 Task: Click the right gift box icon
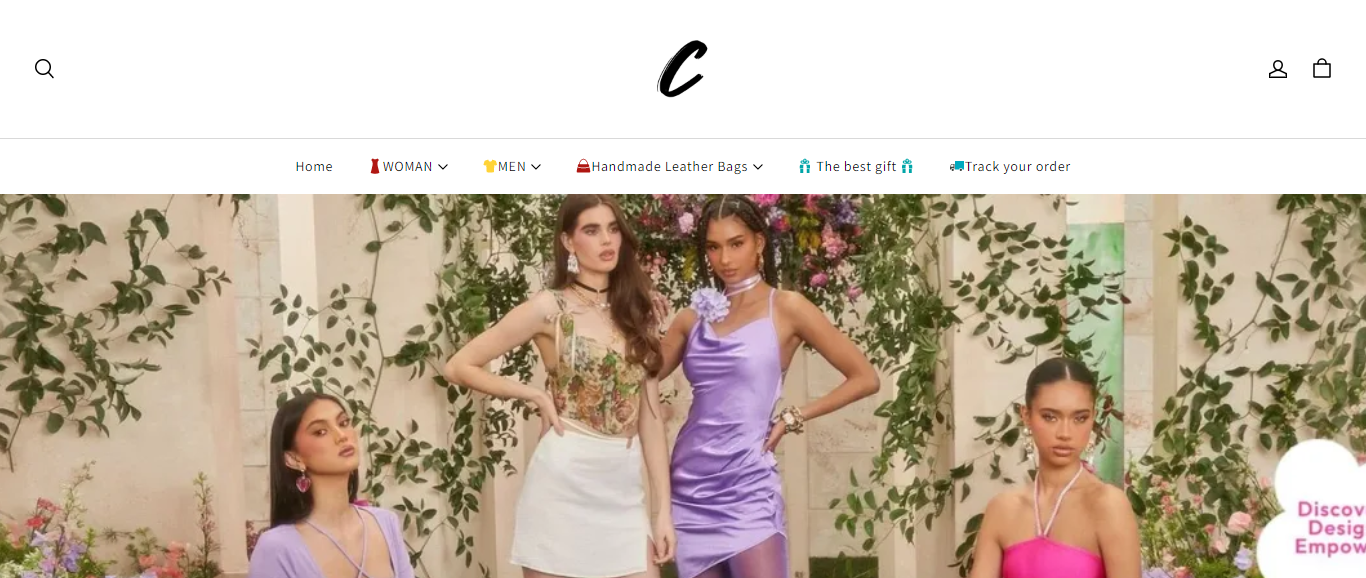click(x=907, y=166)
